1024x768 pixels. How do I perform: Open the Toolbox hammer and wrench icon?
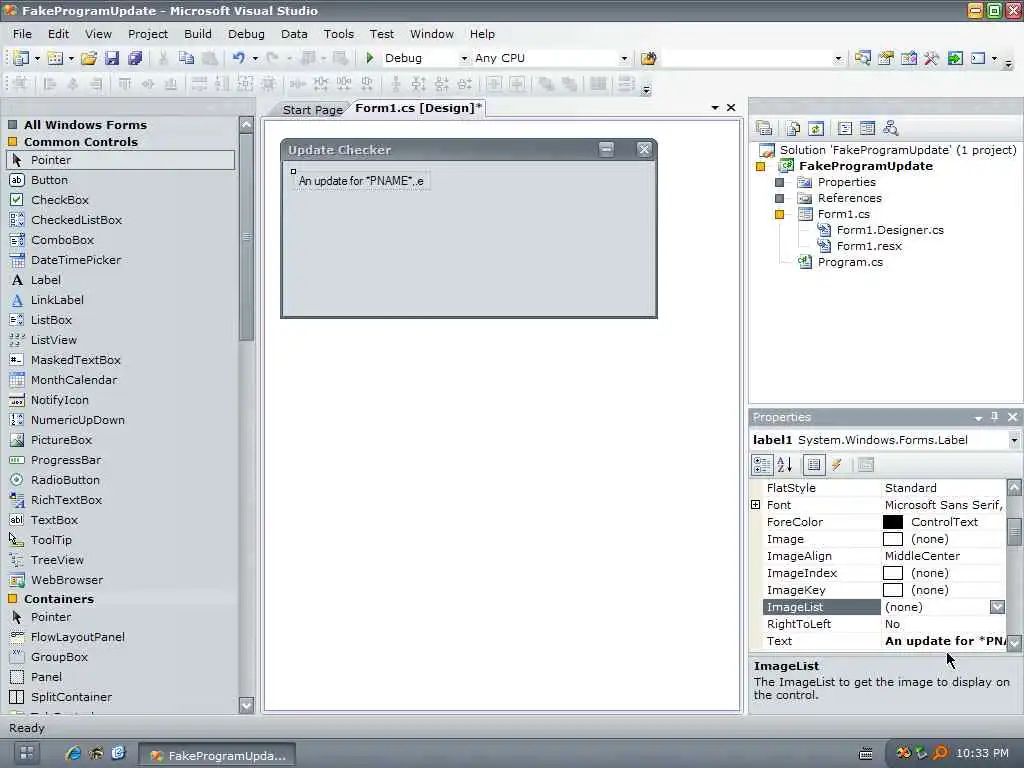pos(931,58)
